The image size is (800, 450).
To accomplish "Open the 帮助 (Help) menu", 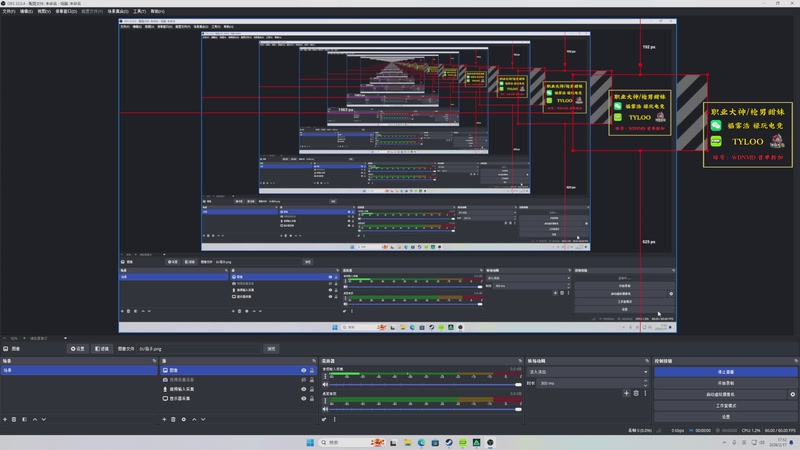I will point(157,11).
